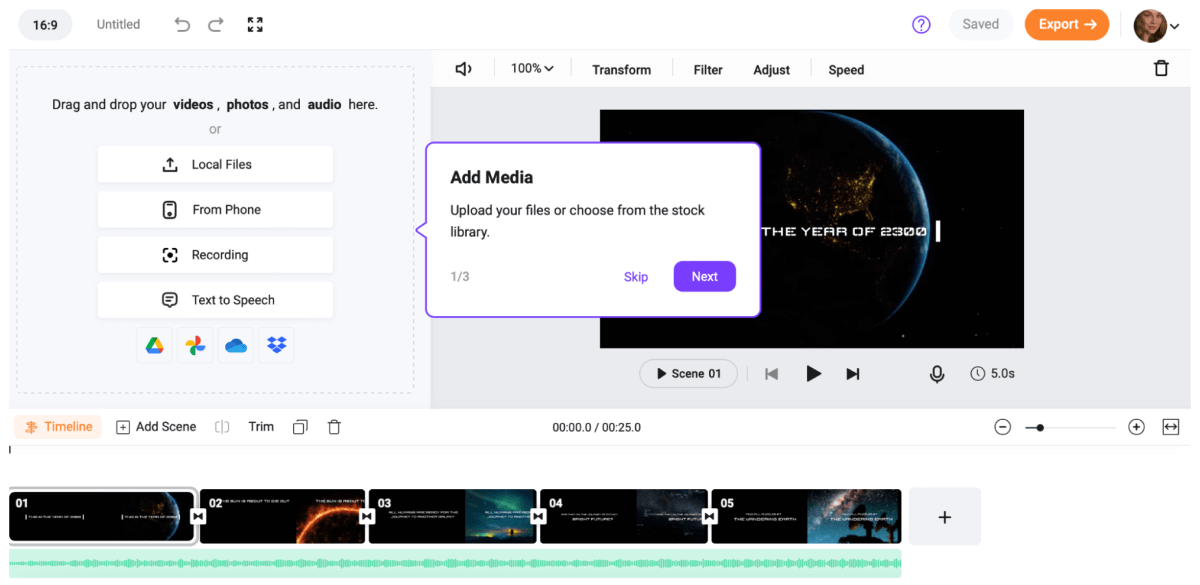Viewport: 1200px width, 585px height.
Task: Click the undo arrow icon
Action: click(x=182, y=25)
